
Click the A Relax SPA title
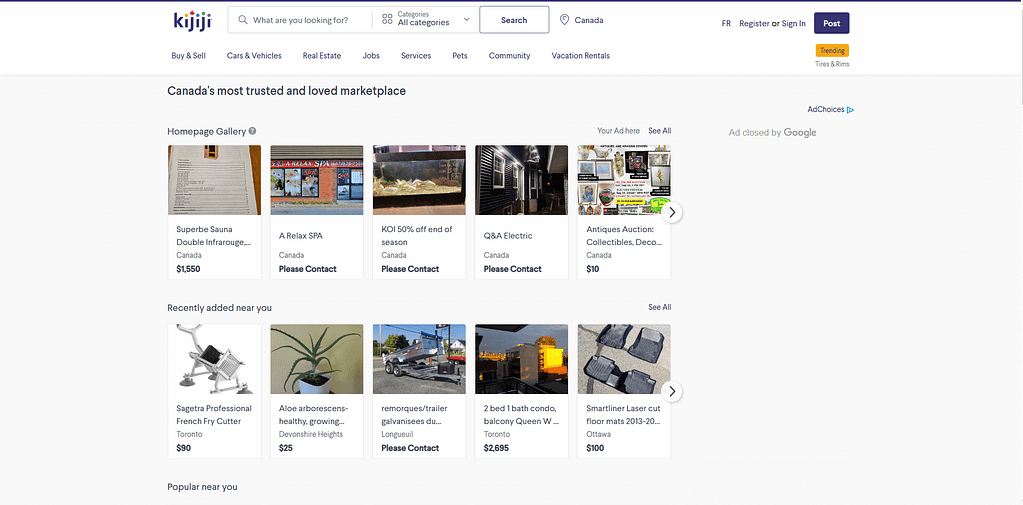click(x=301, y=236)
